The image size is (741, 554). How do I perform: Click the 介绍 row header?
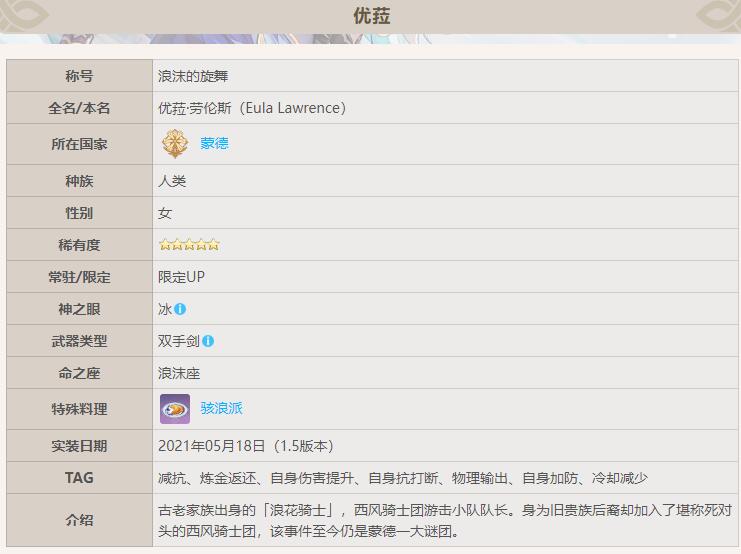79,520
